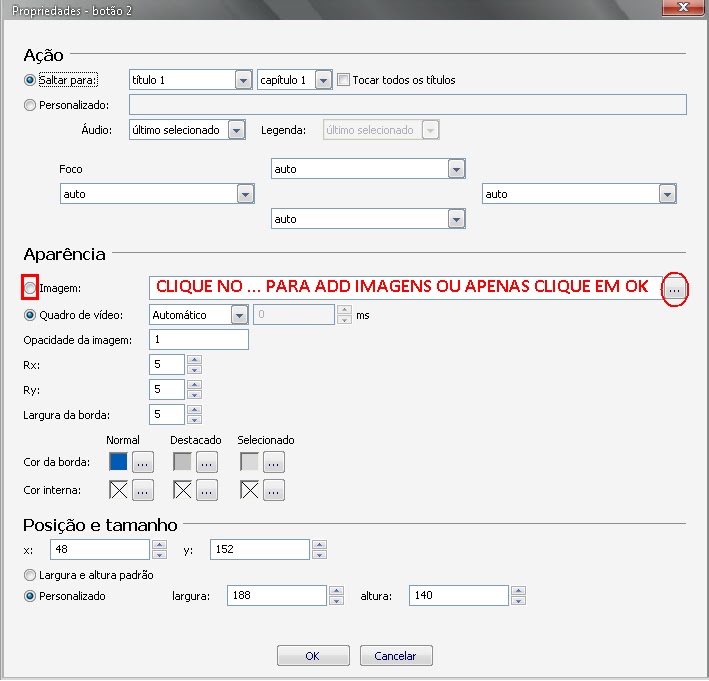
Task: Open Selecionado 'Cor interna' picker '...'
Action: (x=274, y=490)
